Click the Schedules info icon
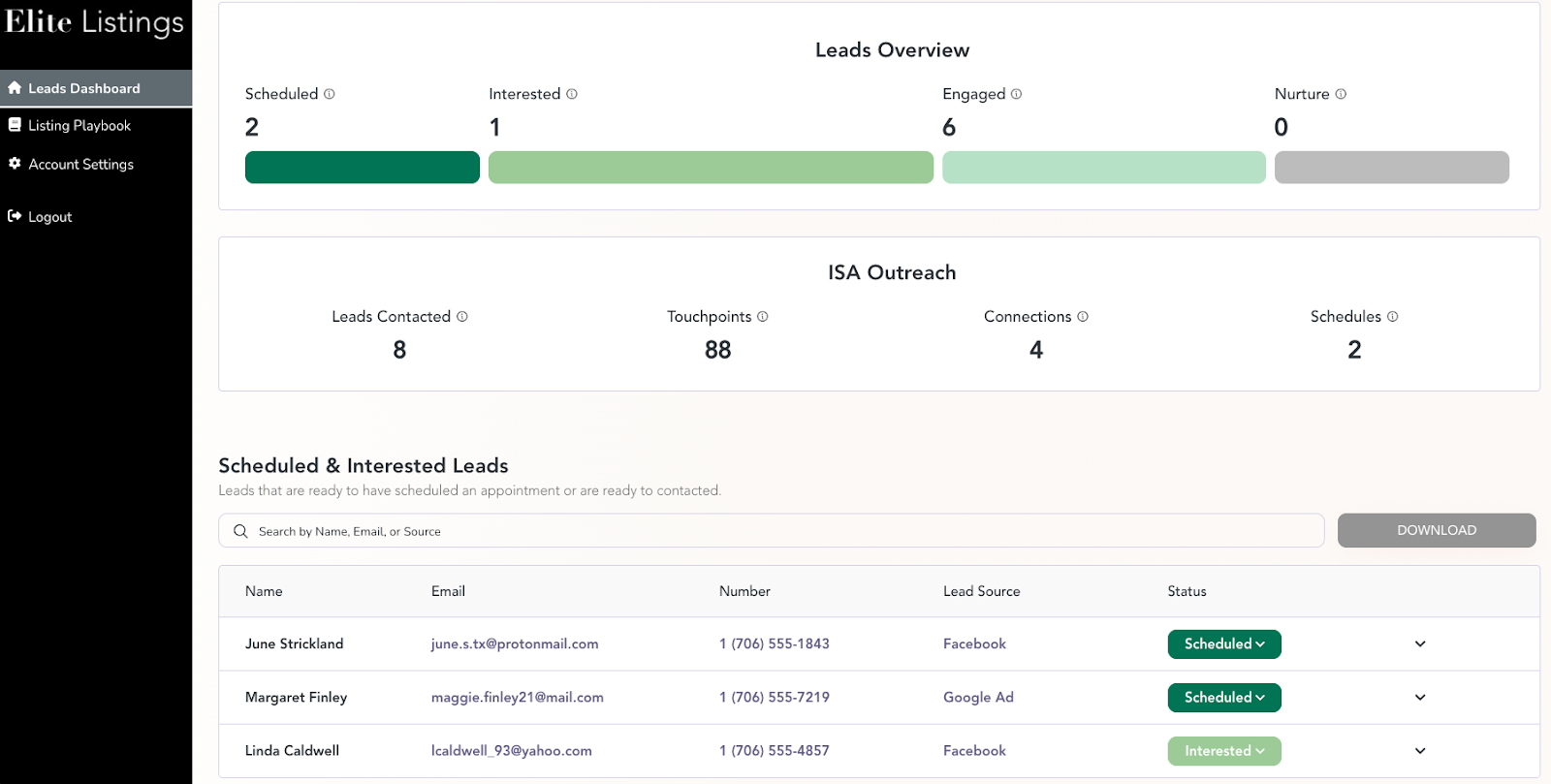This screenshot has width=1551, height=784. [1393, 317]
